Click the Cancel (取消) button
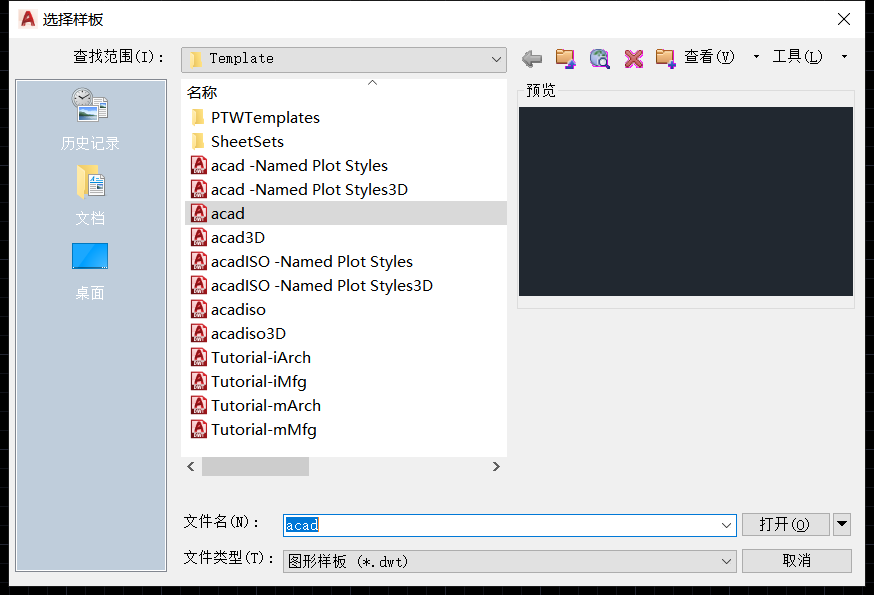Viewport: 874px width, 595px height. click(x=796, y=561)
